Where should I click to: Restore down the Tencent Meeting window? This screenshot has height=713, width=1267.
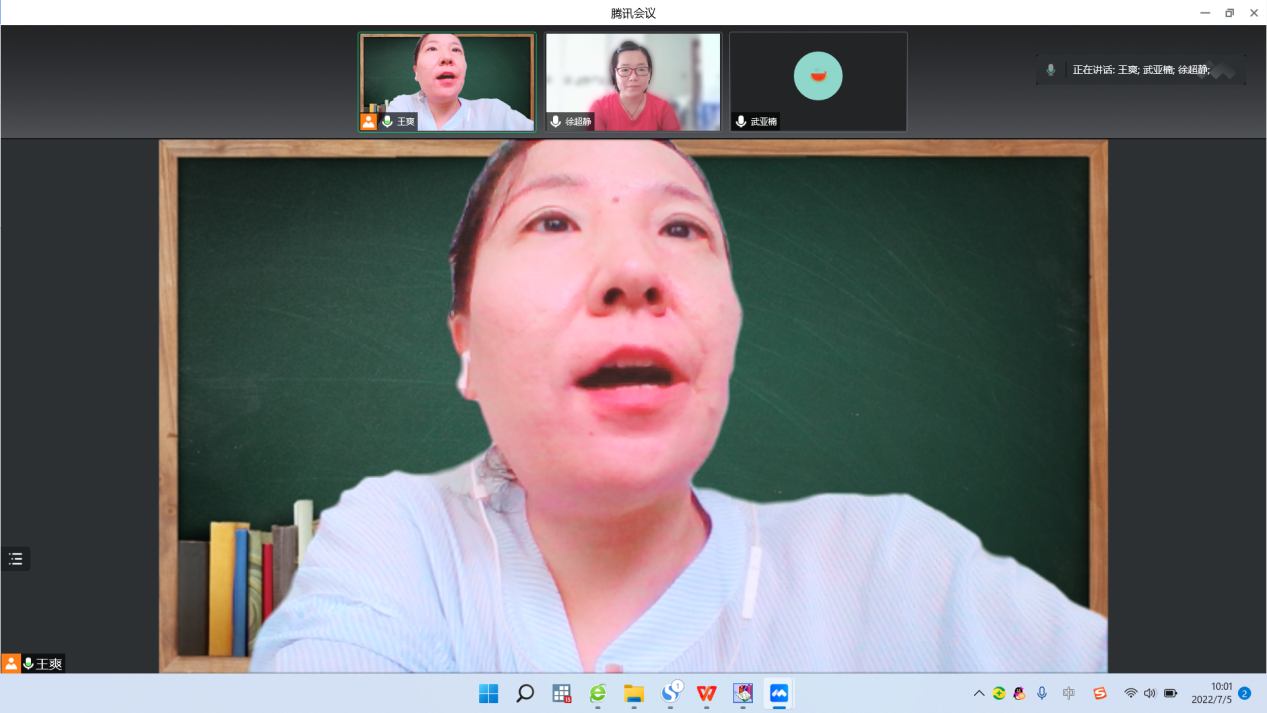(x=1229, y=13)
